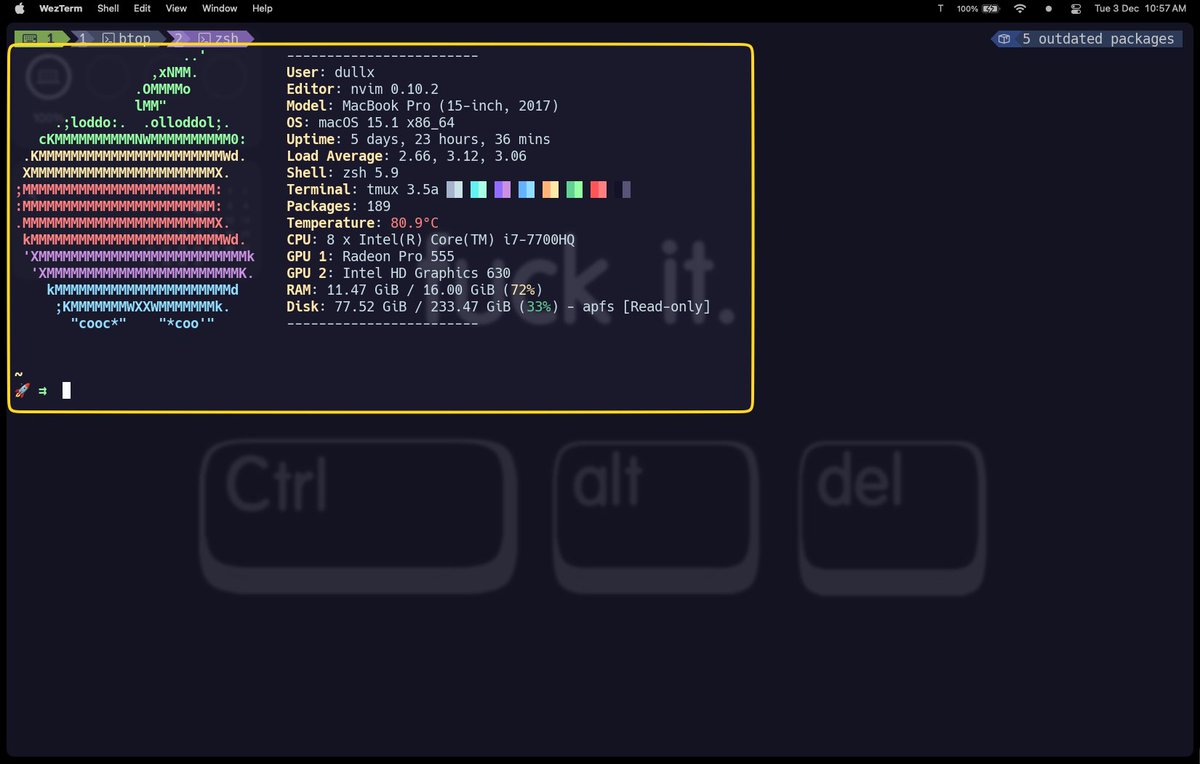Click the yellow '72%' RAM usage value
This screenshot has height=764, width=1200.
(x=522, y=290)
